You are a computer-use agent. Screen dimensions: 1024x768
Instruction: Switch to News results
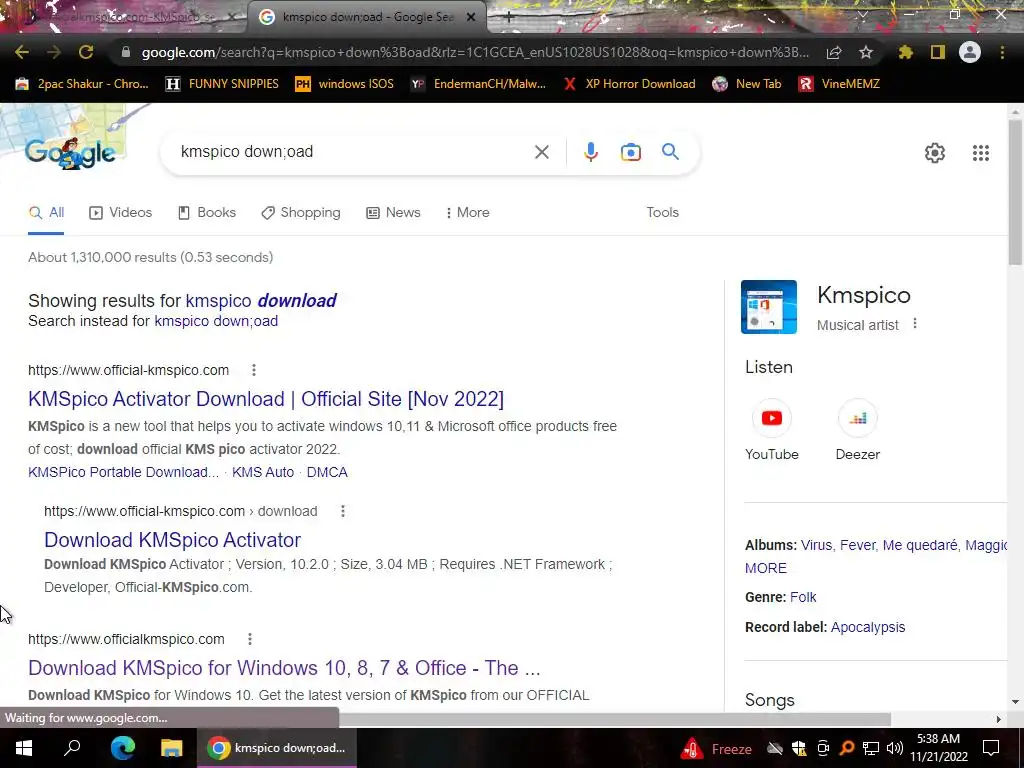393,213
